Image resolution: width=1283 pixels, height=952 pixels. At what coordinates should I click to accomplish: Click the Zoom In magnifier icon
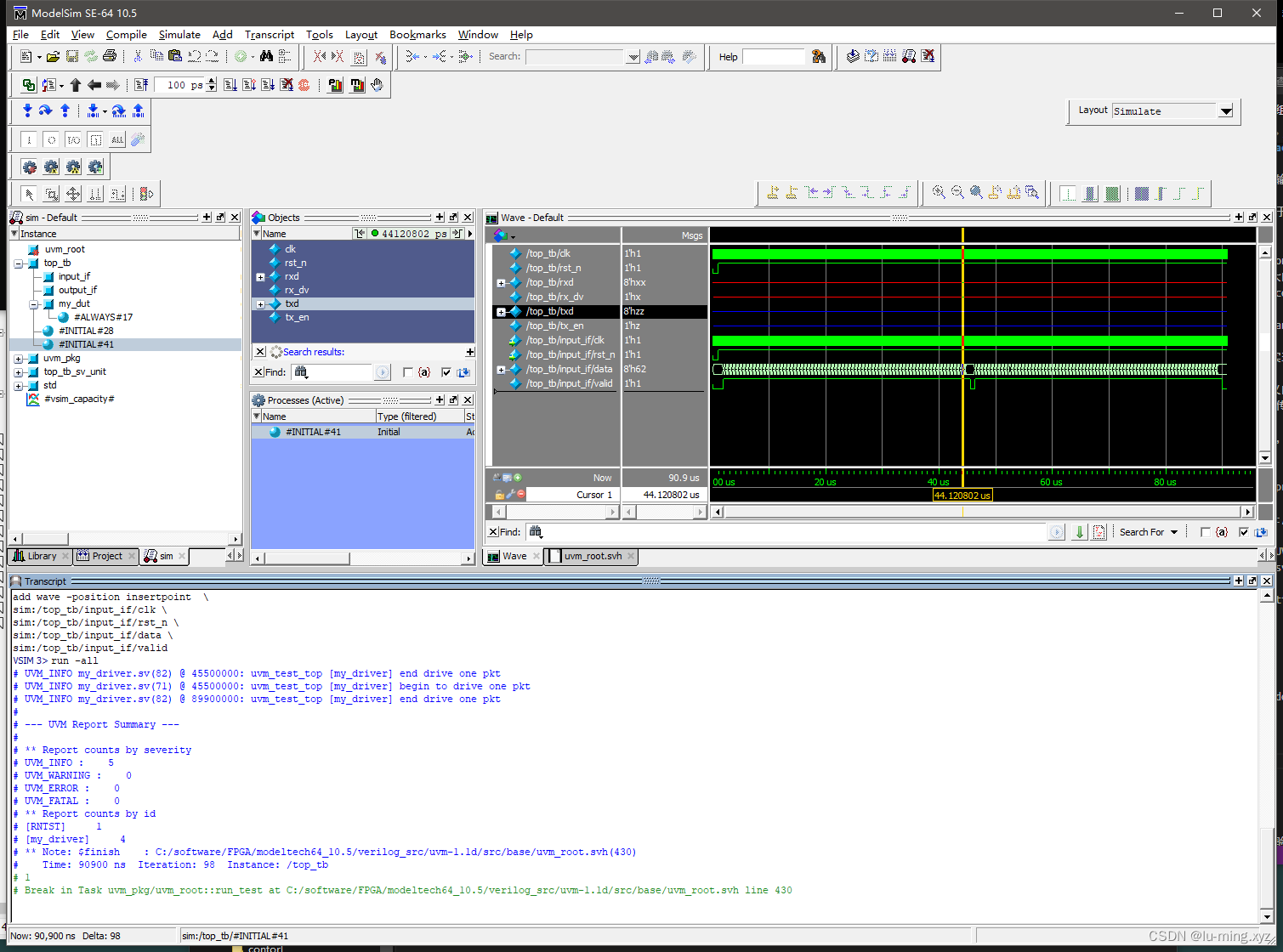pyautogui.click(x=939, y=193)
